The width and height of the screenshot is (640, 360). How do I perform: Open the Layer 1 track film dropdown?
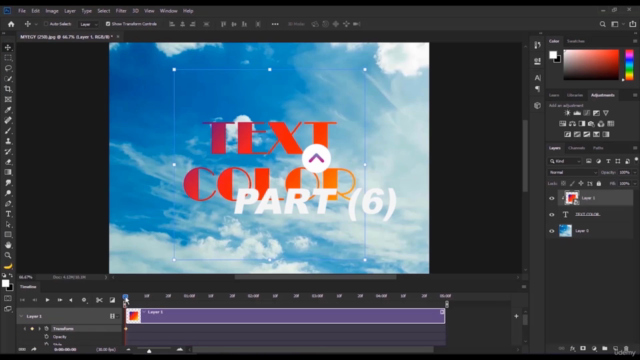point(113,316)
